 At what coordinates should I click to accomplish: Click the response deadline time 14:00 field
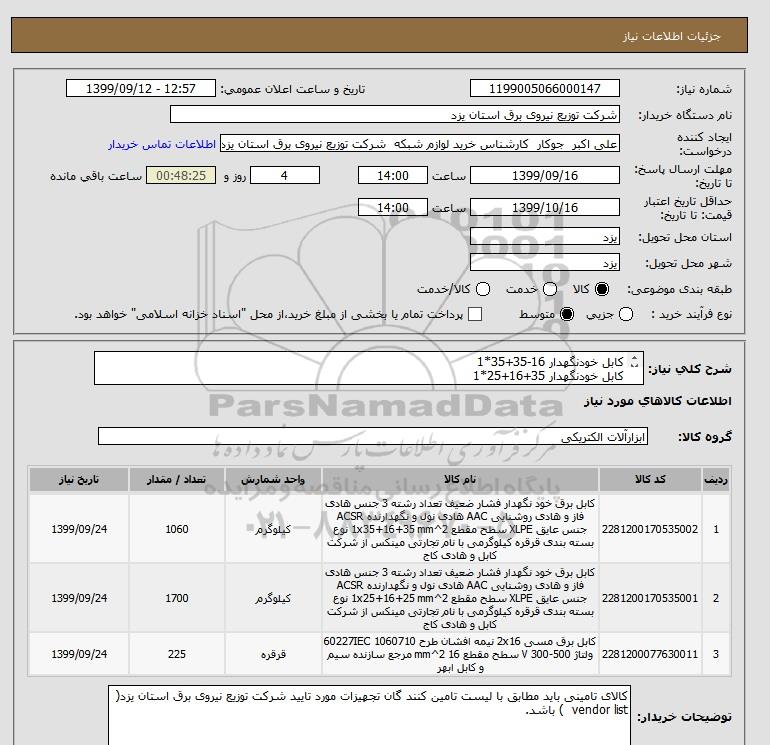coord(393,175)
